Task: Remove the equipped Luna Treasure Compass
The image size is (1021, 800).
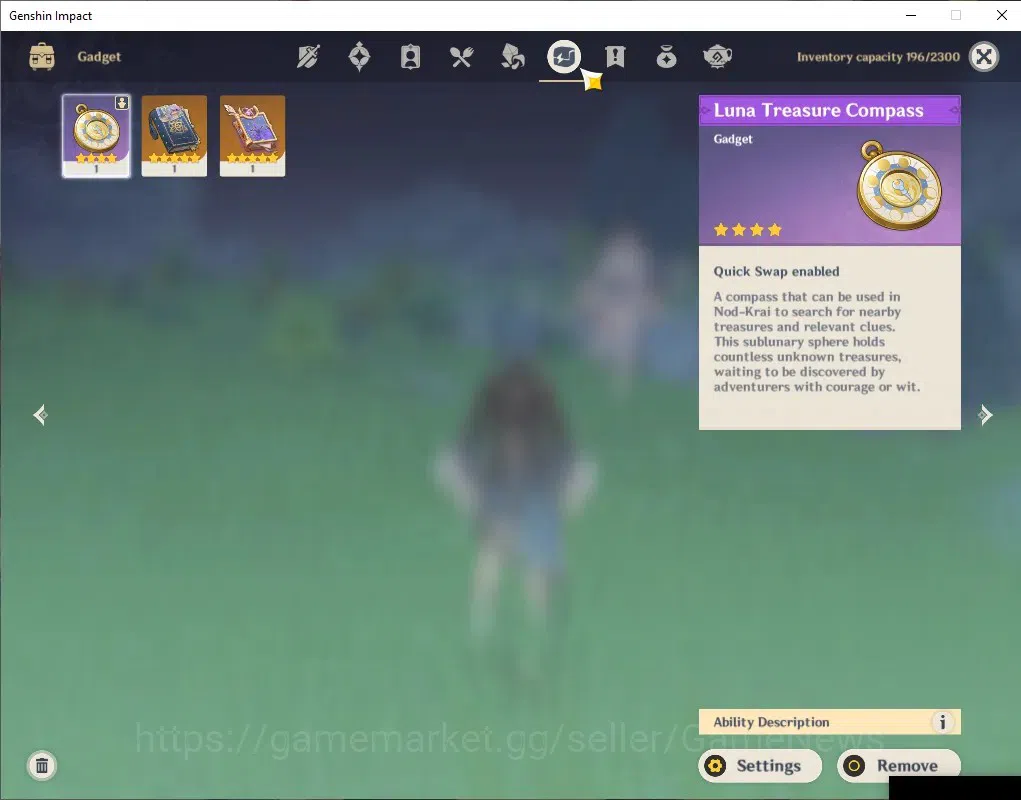Action: click(x=899, y=766)
